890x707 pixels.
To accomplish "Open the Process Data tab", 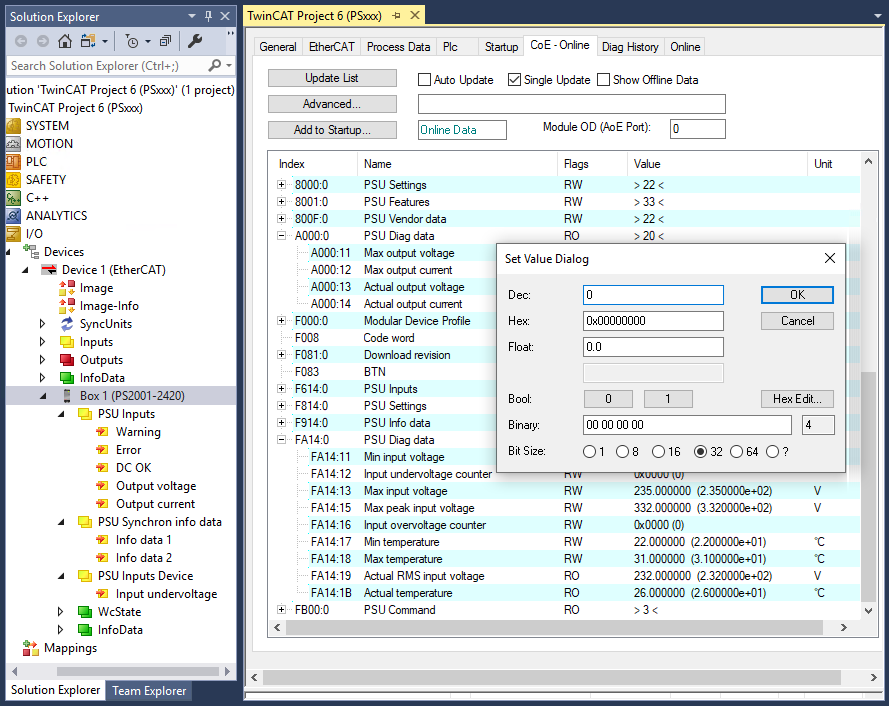I will [398, 47].
